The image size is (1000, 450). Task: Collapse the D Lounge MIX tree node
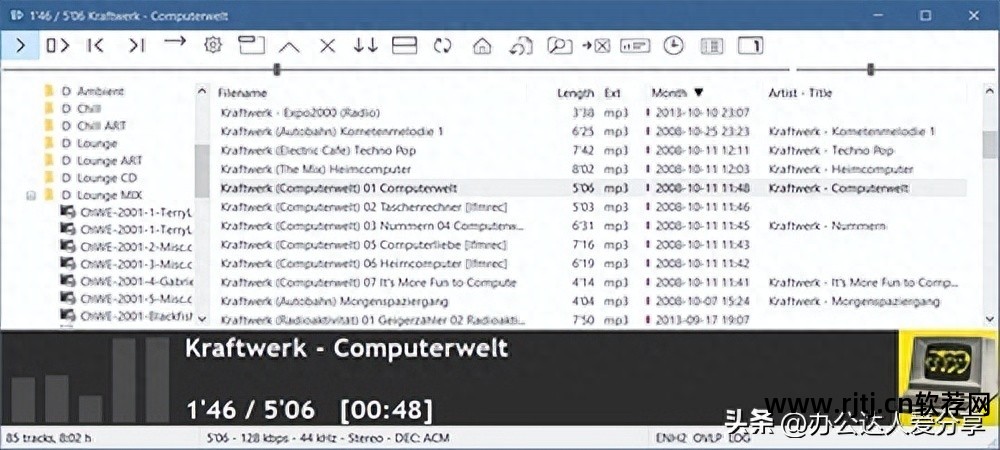(31, 196)
